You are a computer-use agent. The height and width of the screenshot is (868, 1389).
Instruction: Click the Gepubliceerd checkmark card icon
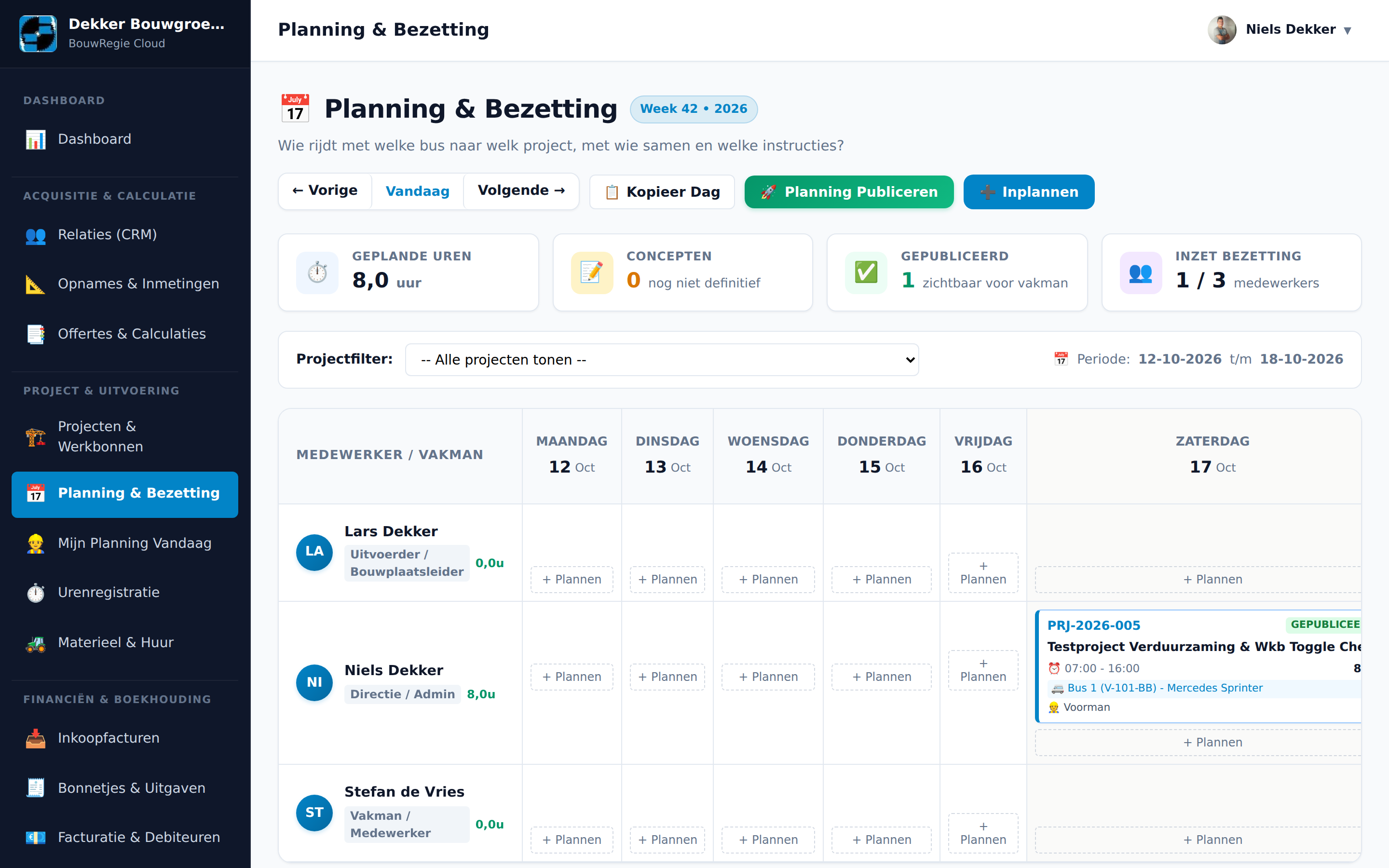866,272
